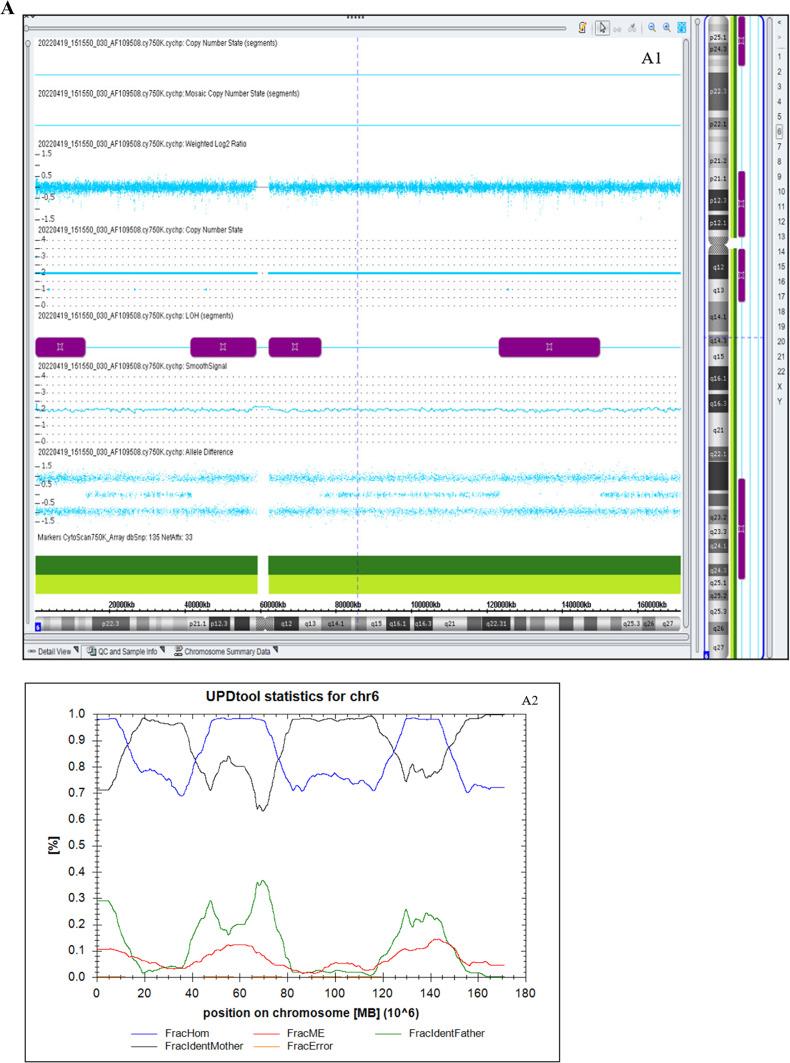The width and height of the screenshot is (790, 1063).
Task: Click the SmoothSignal track label
Action: pyautogui.click(x=132, y=366)
